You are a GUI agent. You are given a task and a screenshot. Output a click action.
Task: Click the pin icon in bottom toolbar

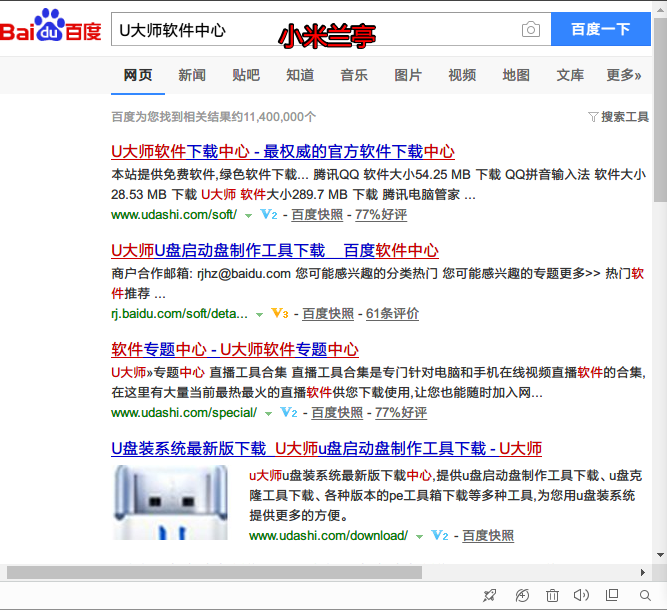[489, 595]
